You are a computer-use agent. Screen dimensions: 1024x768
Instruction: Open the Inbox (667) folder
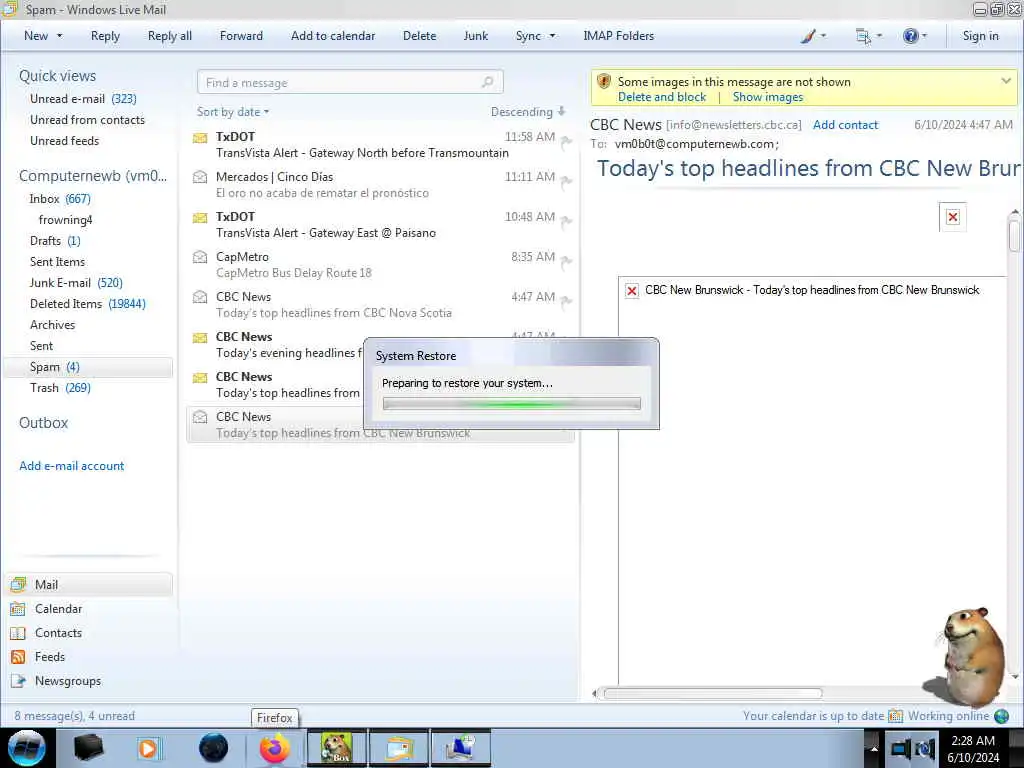[60, 199]
